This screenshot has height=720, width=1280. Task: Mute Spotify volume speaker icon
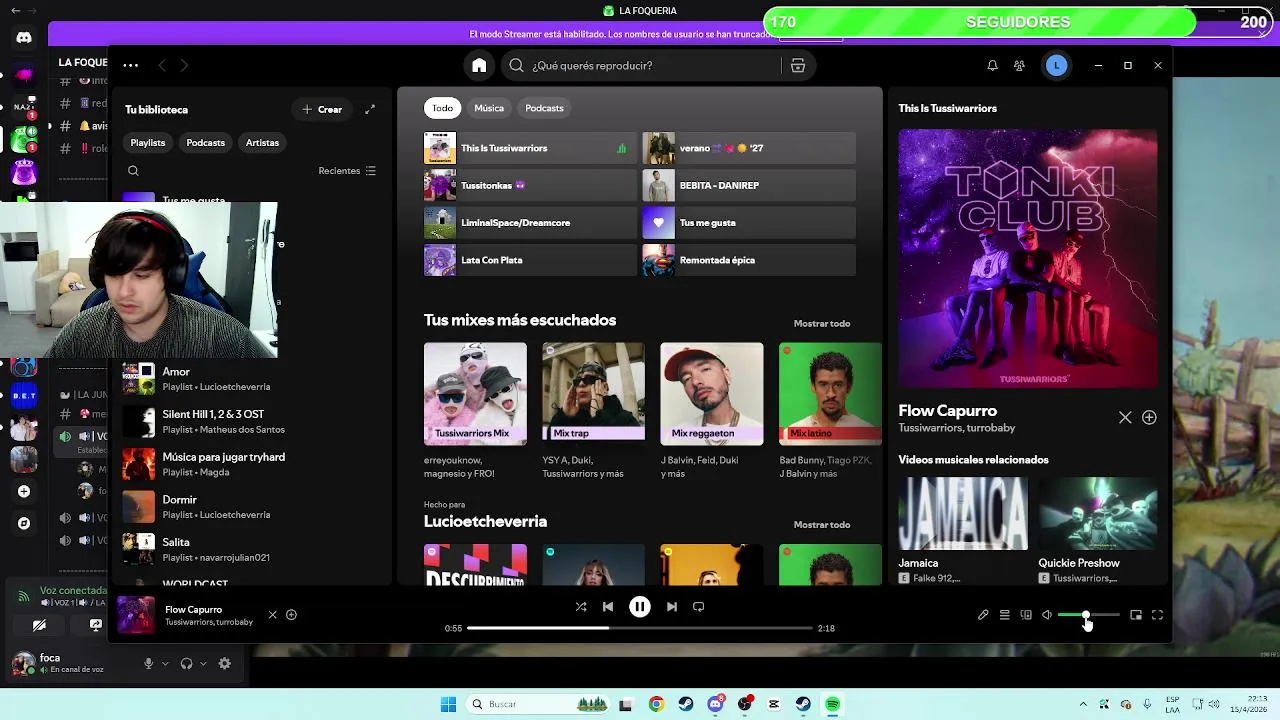[1047, 615]
